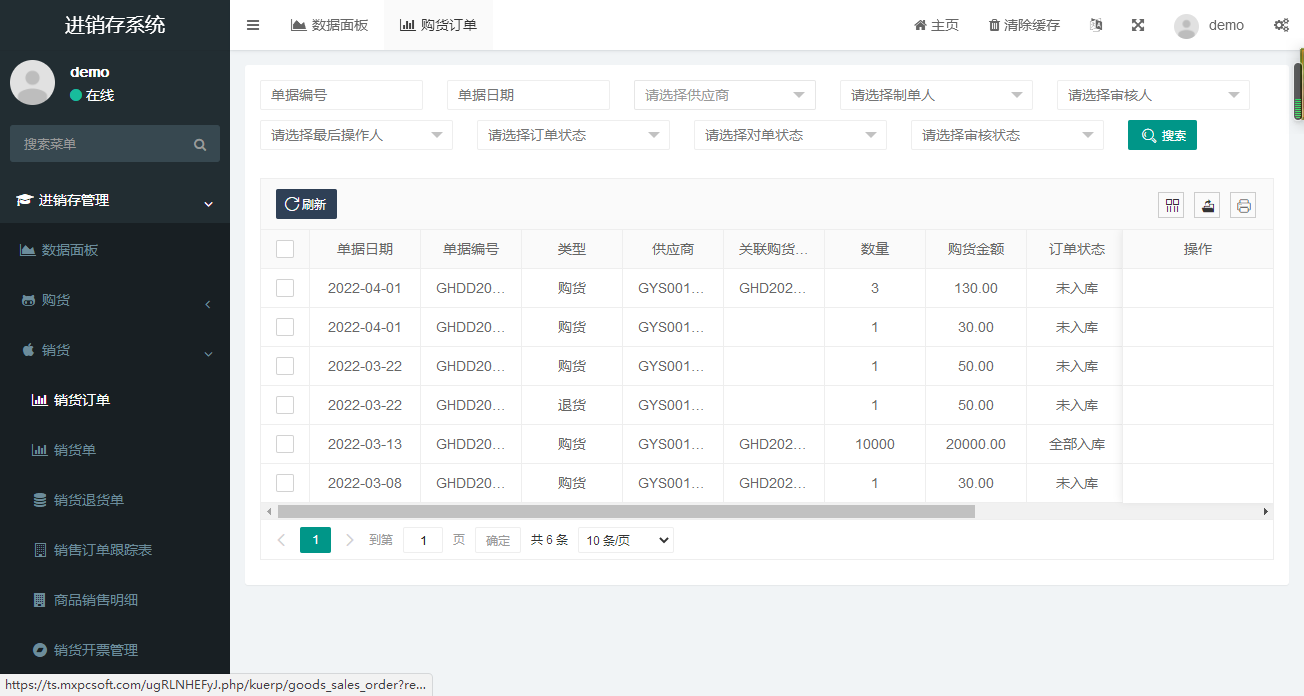
Task: Change page size via the 10 条/页 dropdown
Action: click(x=626, y=540)
